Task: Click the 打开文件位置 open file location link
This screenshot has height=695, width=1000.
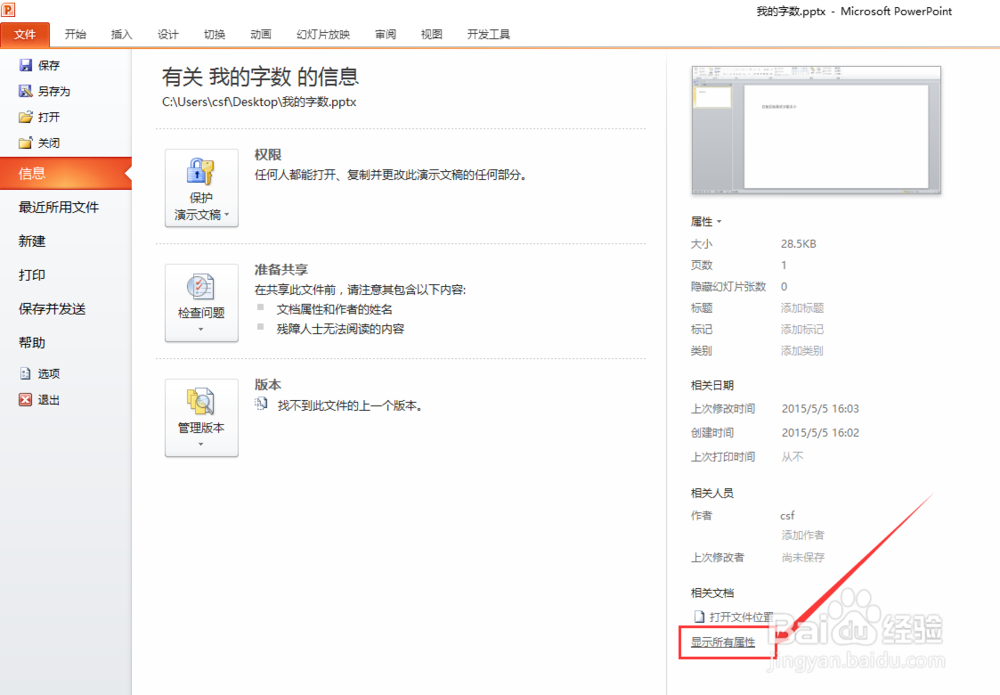Action: [741, 617]
